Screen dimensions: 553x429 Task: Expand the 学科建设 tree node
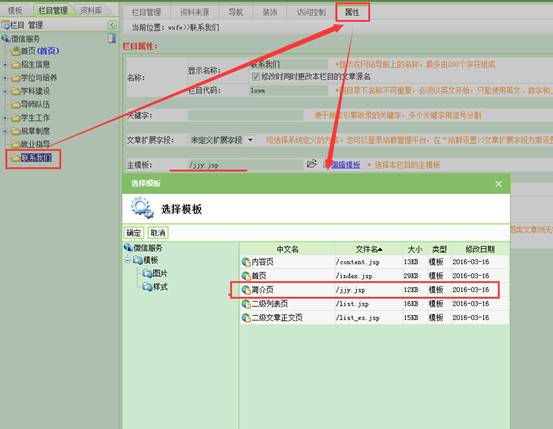point(5,91)
